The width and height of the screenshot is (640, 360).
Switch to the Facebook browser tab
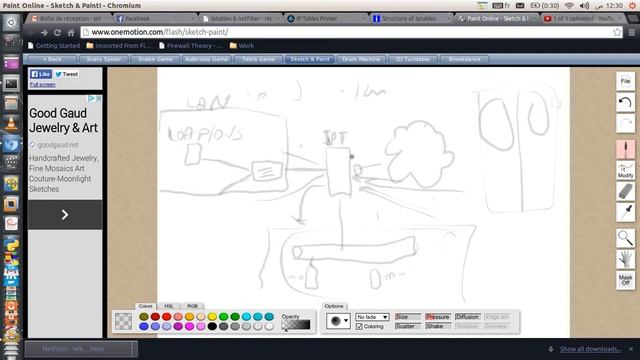[154, 19]
